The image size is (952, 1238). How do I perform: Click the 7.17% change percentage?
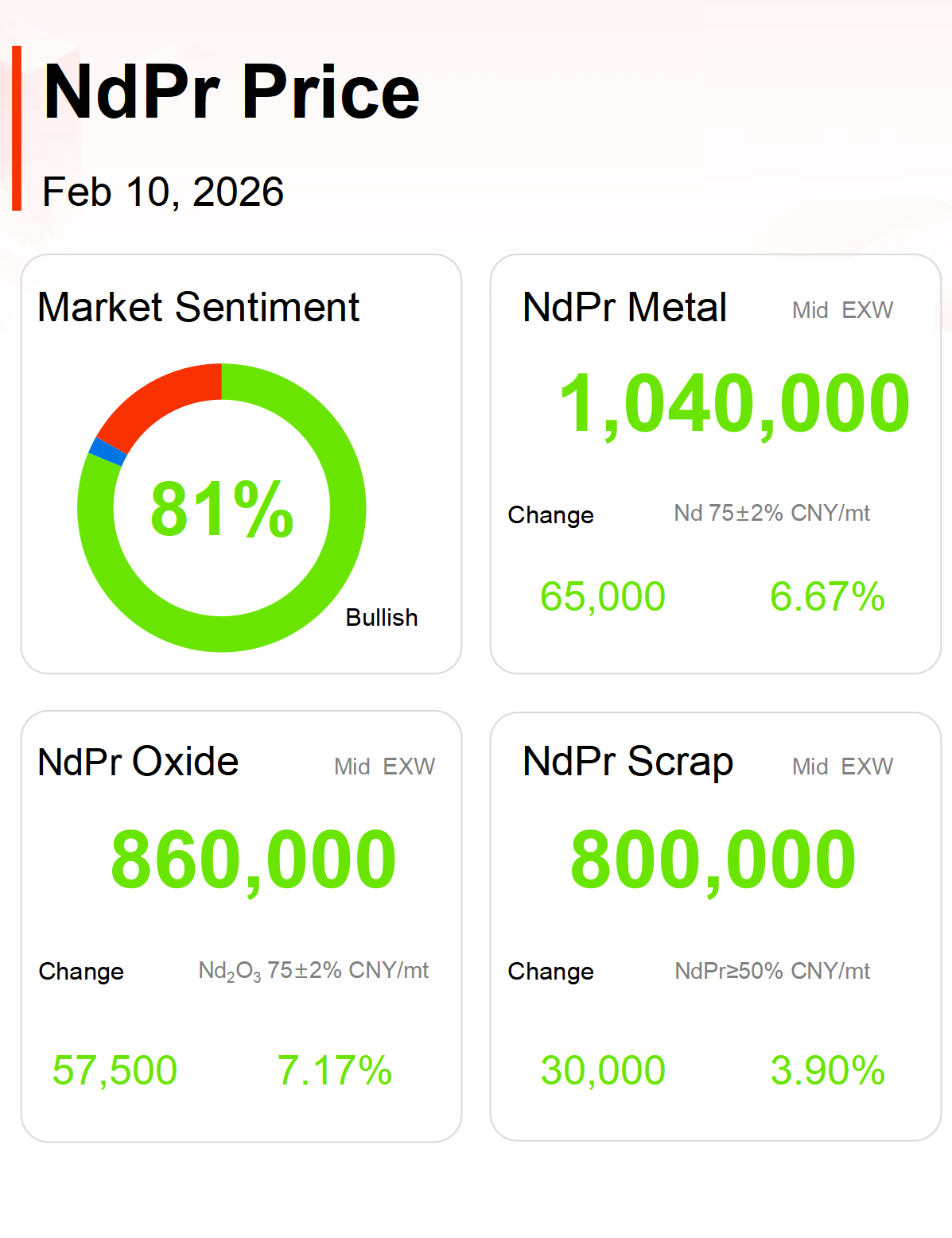click(x=335, y=1070)
